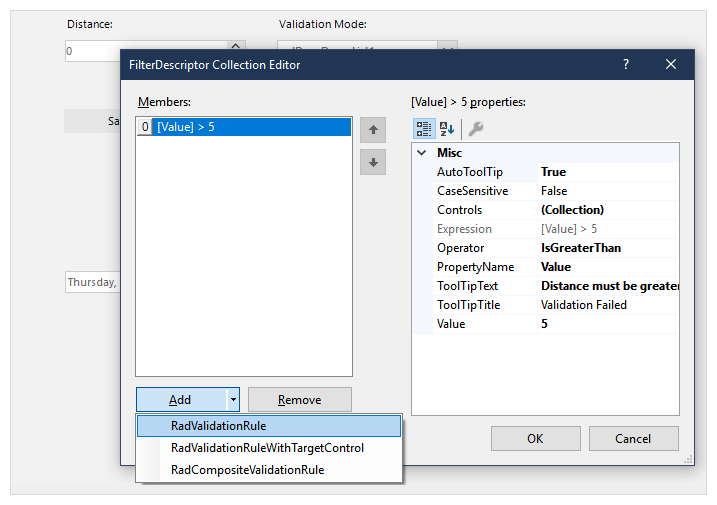Open Property Pages wrench icon
This screenshot has width=717, height=505.
[476, 129]
